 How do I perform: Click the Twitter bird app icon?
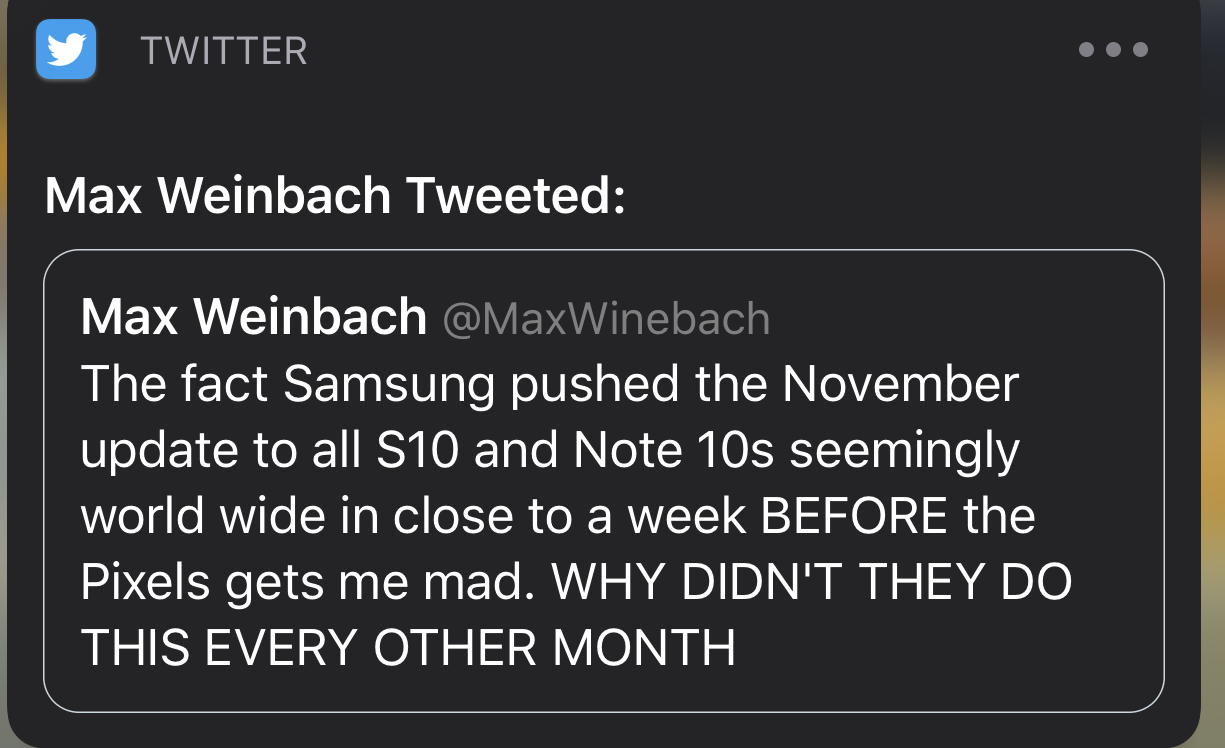coord(66,49)
